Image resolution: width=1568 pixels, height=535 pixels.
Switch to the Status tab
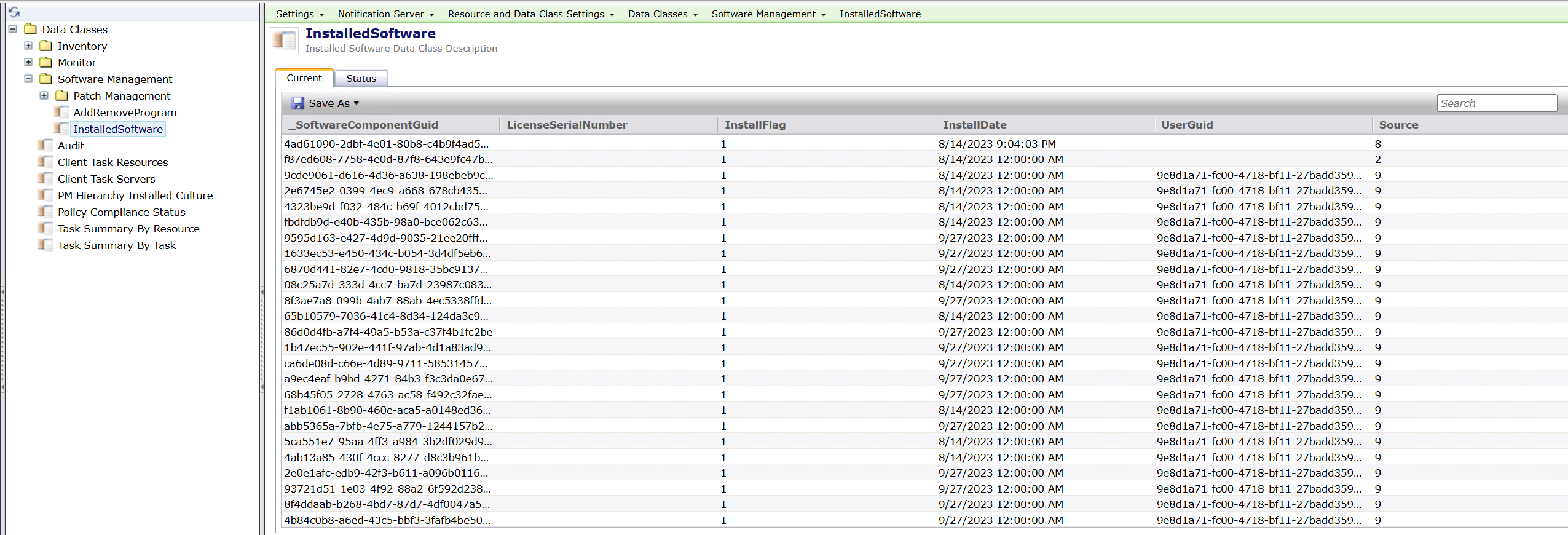click(361, 79)
